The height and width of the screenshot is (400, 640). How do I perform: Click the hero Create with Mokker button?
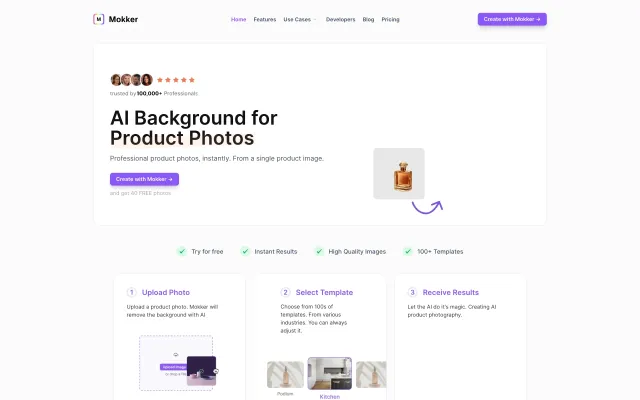144,179
